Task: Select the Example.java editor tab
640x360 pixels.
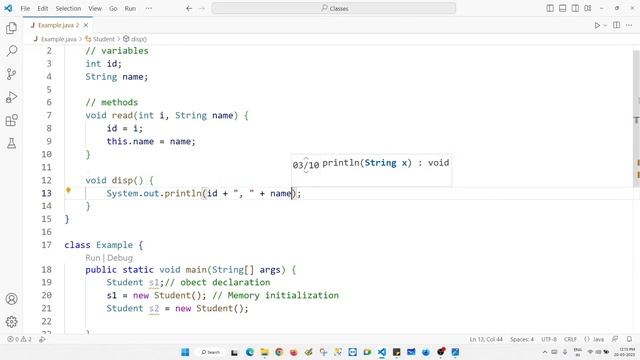Action: (x=58, y=25)
